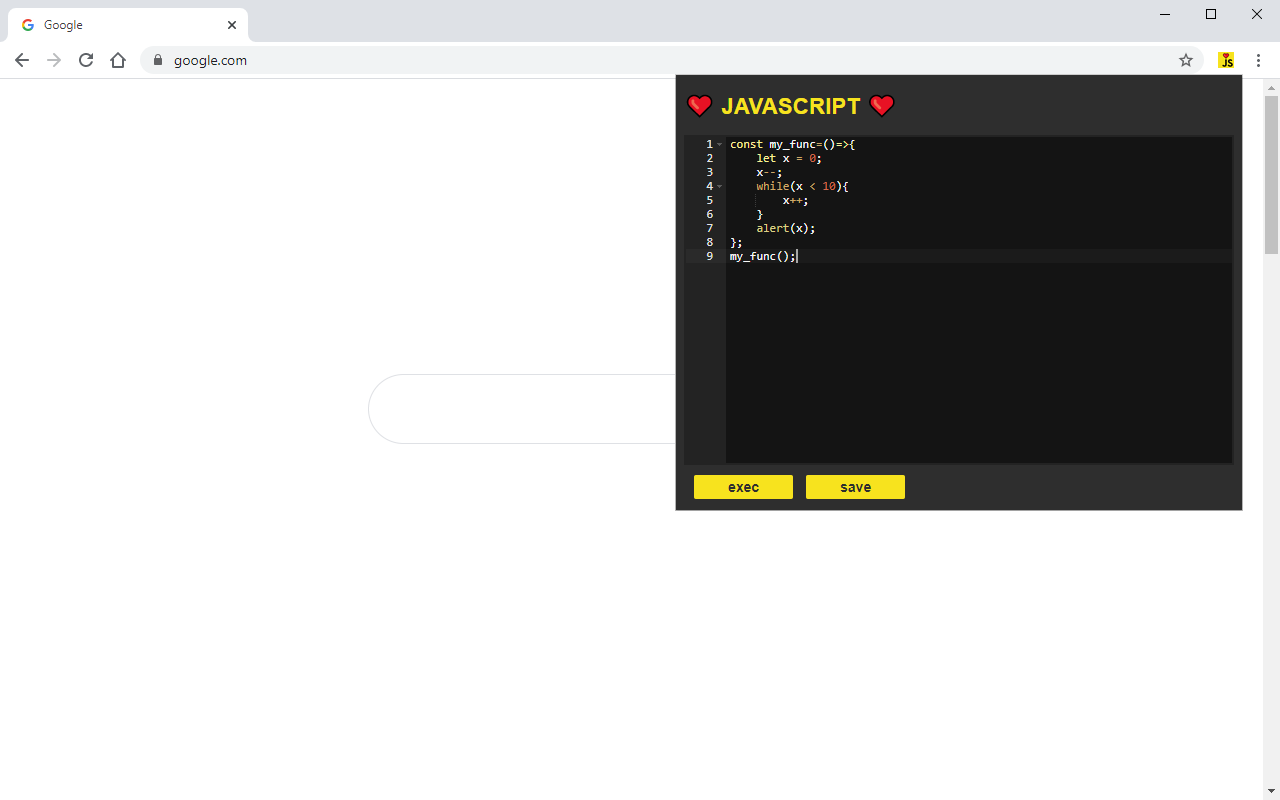Open Chrome's three-dot customize menu
The width and height of the screenshot is (1280, 800).
(1258, 60)
